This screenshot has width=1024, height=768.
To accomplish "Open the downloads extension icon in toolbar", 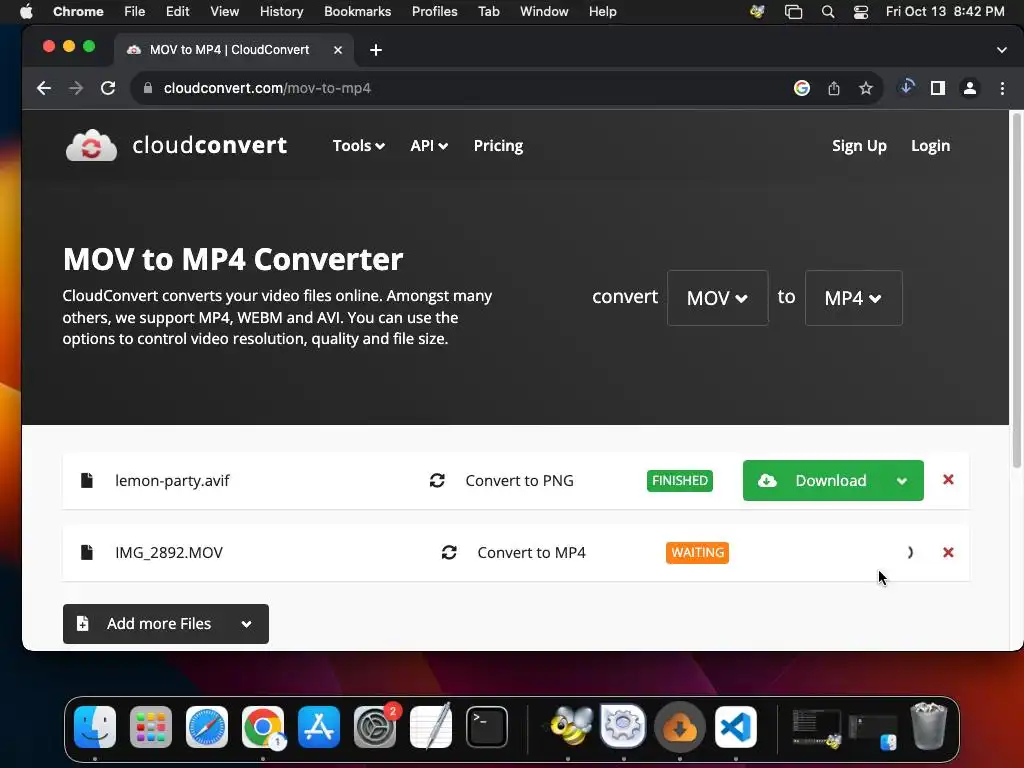I will pos(906,87).
